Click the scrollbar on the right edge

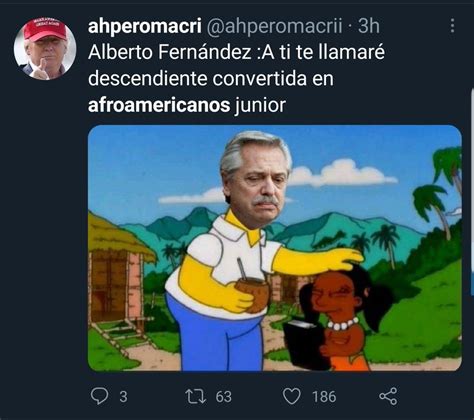click(472, 192)
